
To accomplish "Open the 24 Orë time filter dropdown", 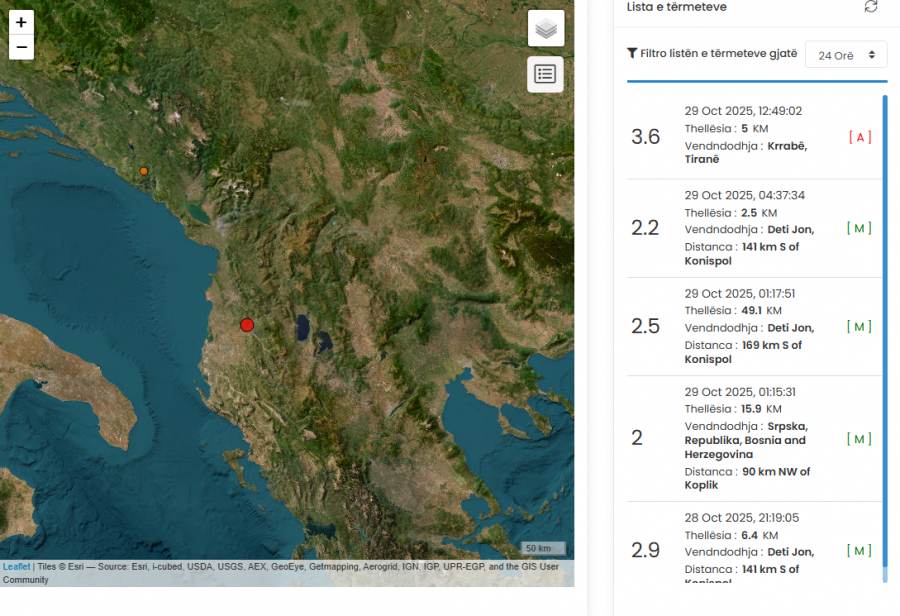I will click(x=846, y=55).
